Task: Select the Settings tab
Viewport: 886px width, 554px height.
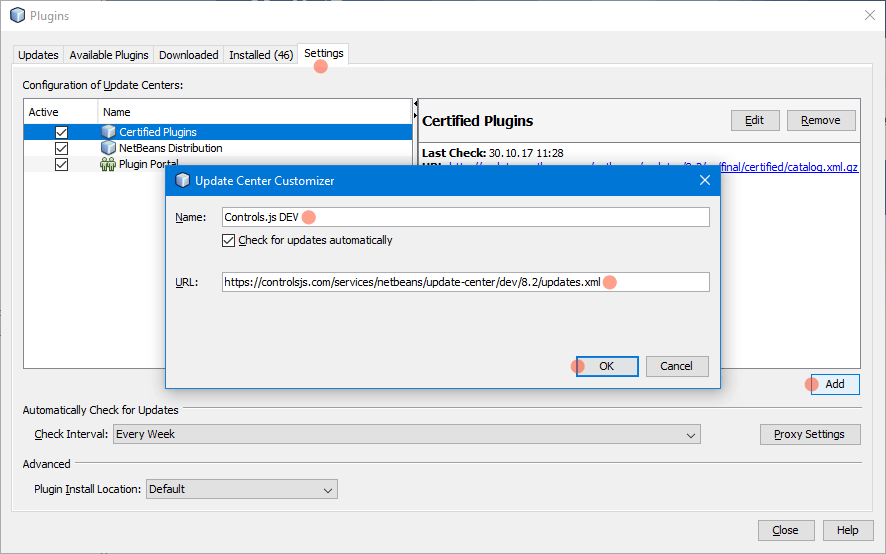Action: 324,54
